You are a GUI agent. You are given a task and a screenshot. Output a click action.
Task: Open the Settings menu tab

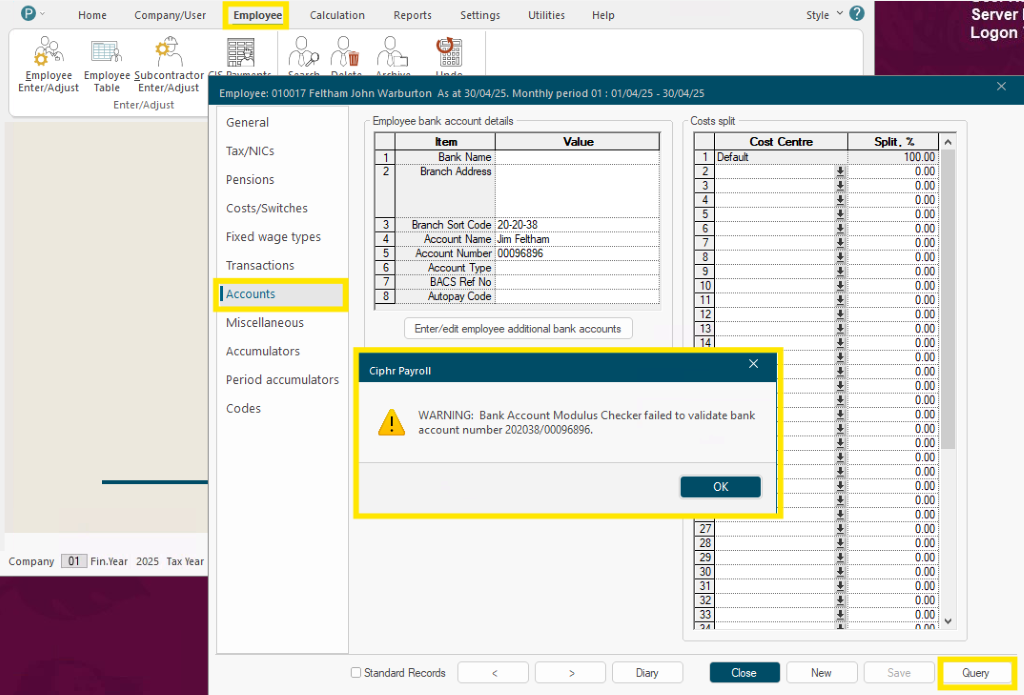pos(480,15)
